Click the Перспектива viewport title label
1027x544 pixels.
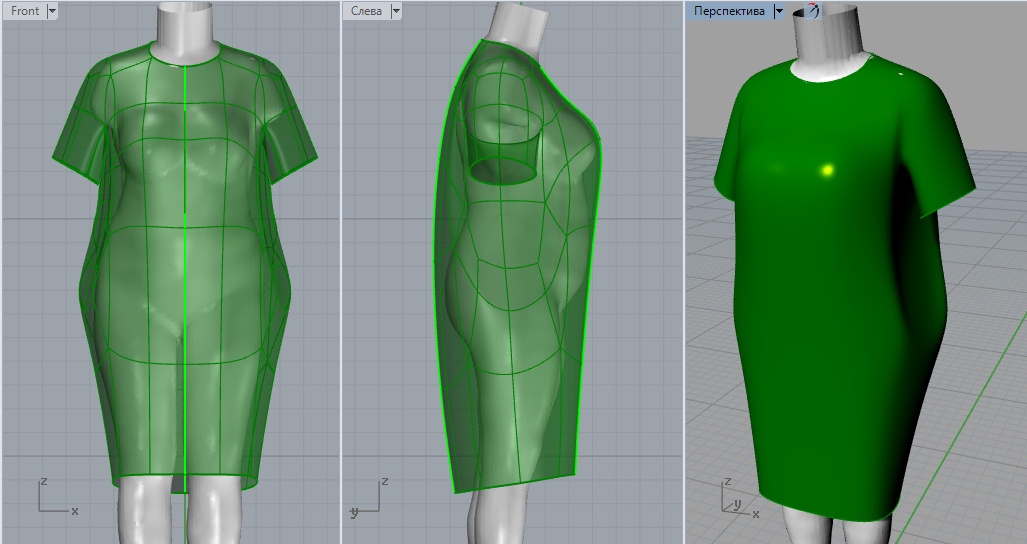(x=729, y=11)
